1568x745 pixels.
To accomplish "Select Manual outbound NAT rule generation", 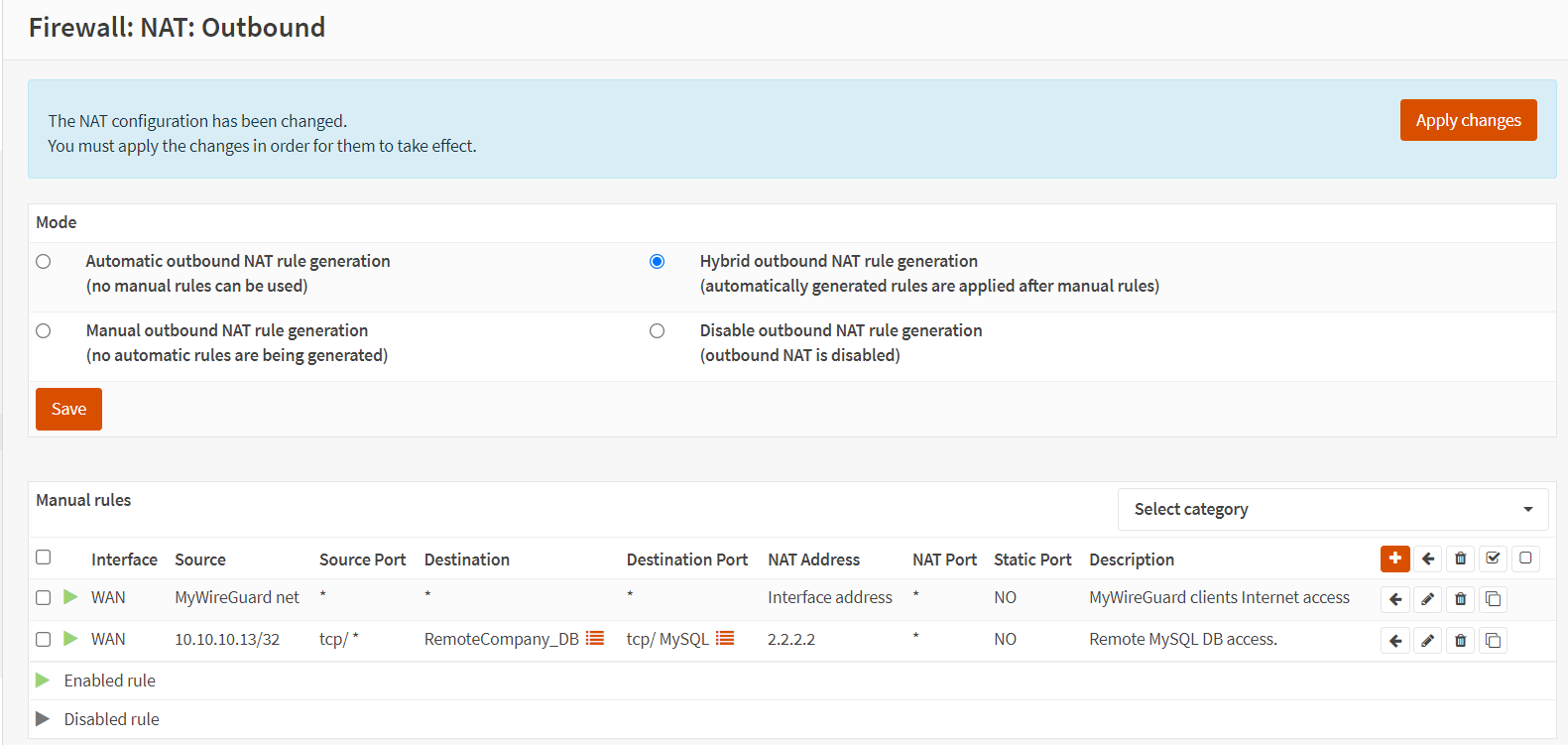I will pos(43,330).
